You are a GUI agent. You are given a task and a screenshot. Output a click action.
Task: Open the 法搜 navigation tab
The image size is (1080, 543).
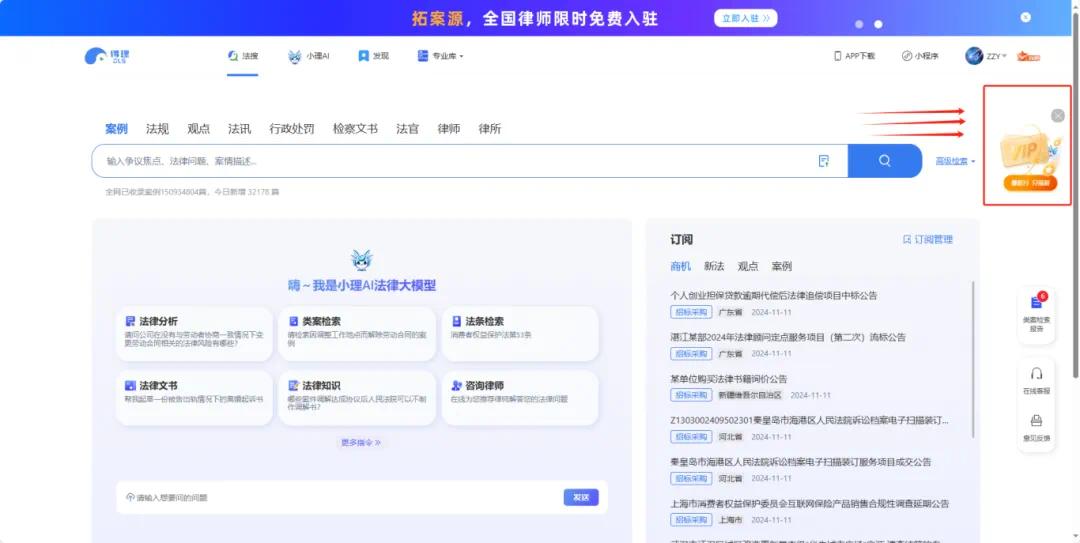point(242,56)
